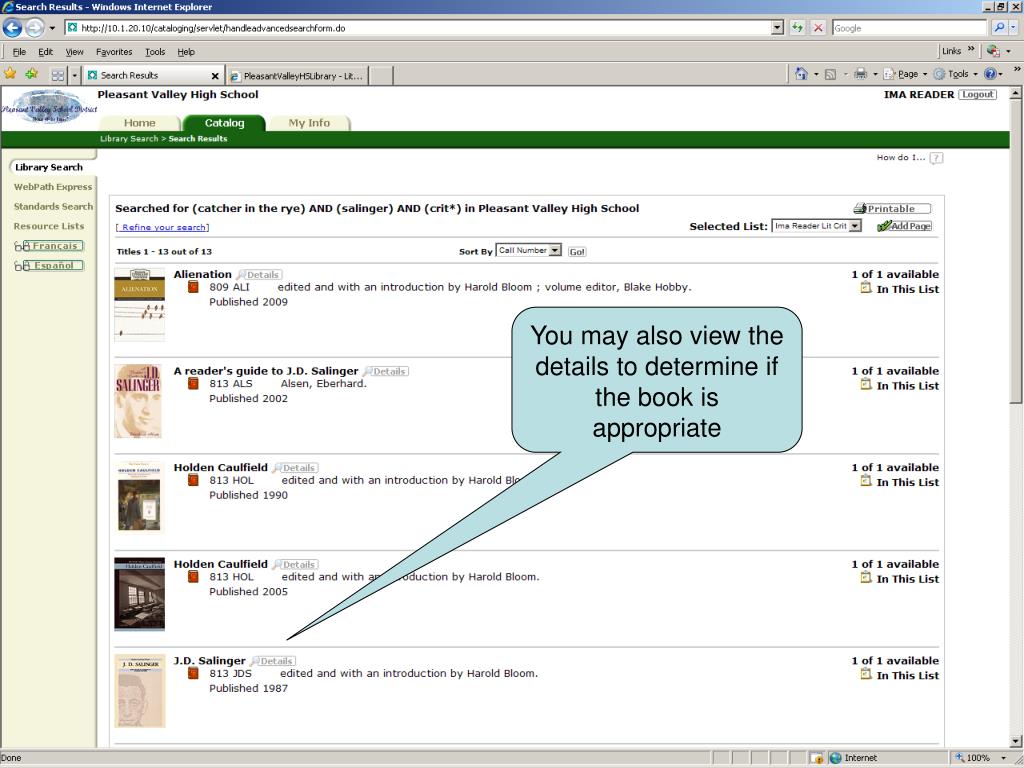The image size is (1024, 768).
Task: Click the book icon for Holden Caulfield 1990
Action: click(193, 480)
